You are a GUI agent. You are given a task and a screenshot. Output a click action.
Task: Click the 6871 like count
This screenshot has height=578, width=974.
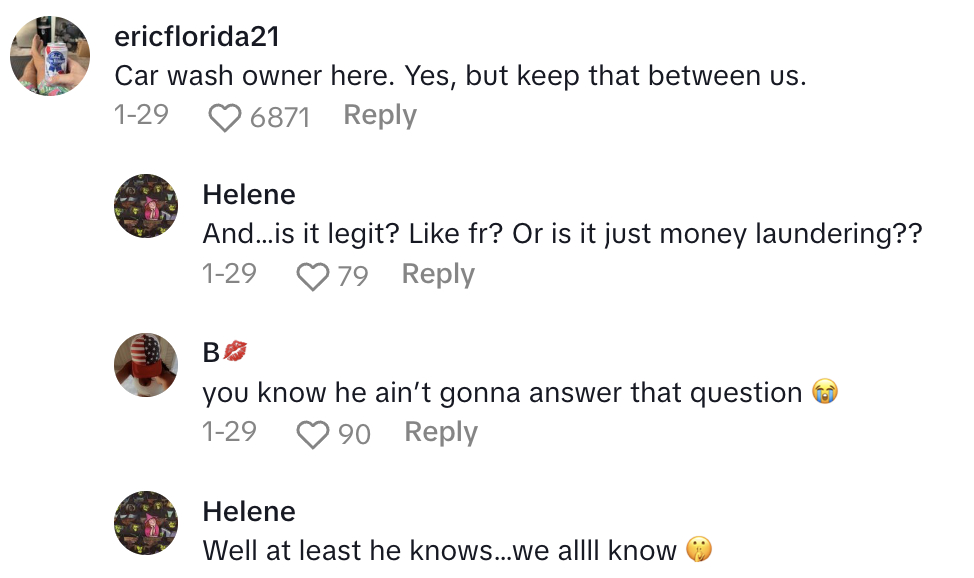pyautogui.click(x=280, y=117)
